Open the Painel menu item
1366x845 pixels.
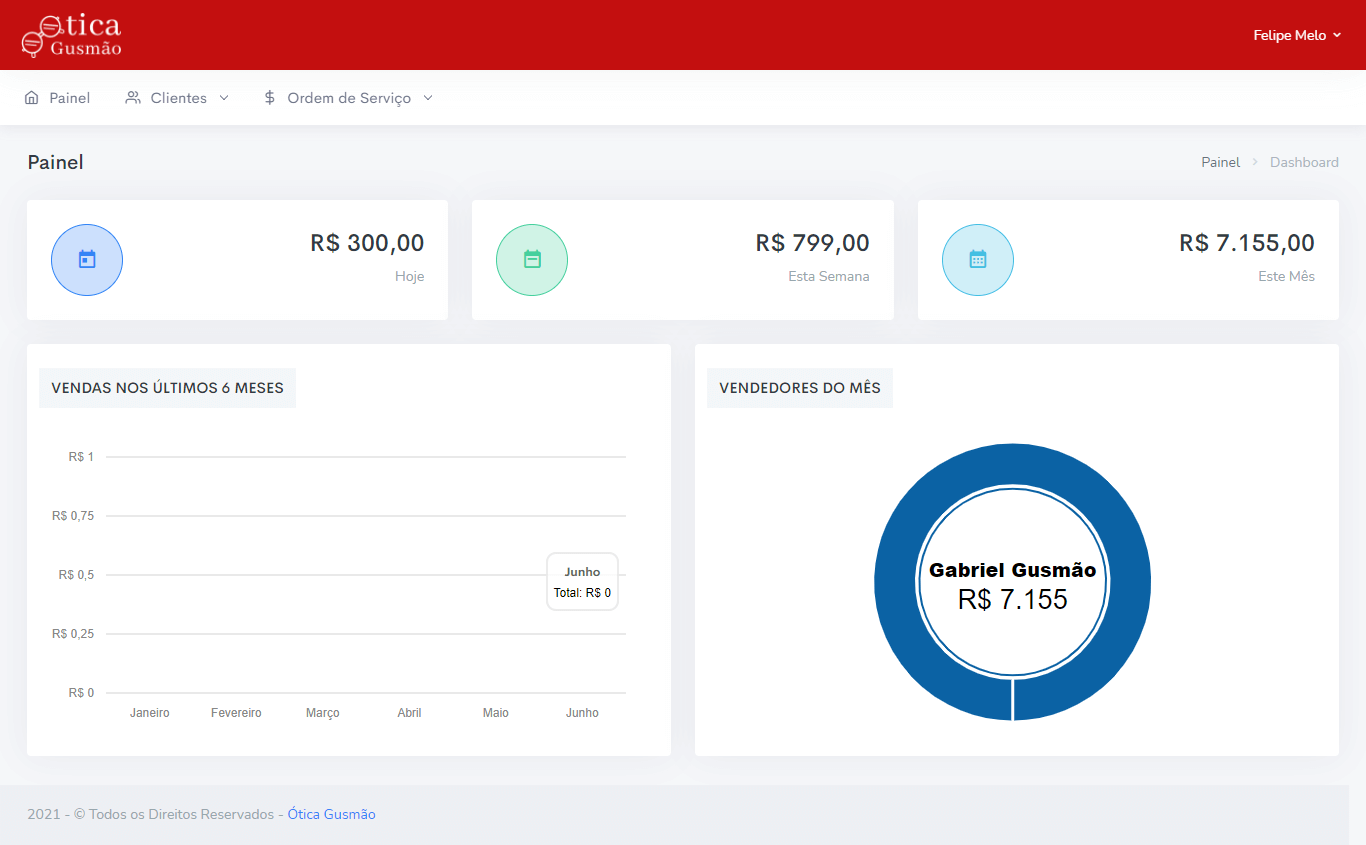(69, 98)
